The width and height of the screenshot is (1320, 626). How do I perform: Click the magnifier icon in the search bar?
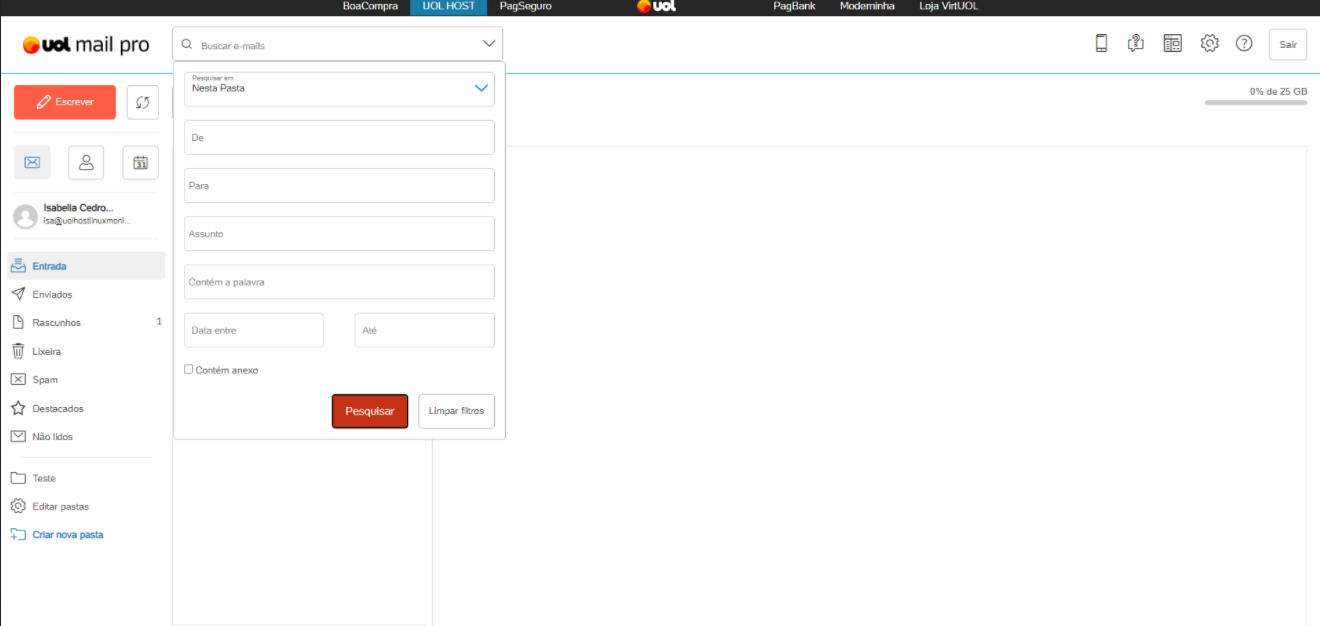tap(187, 45)
